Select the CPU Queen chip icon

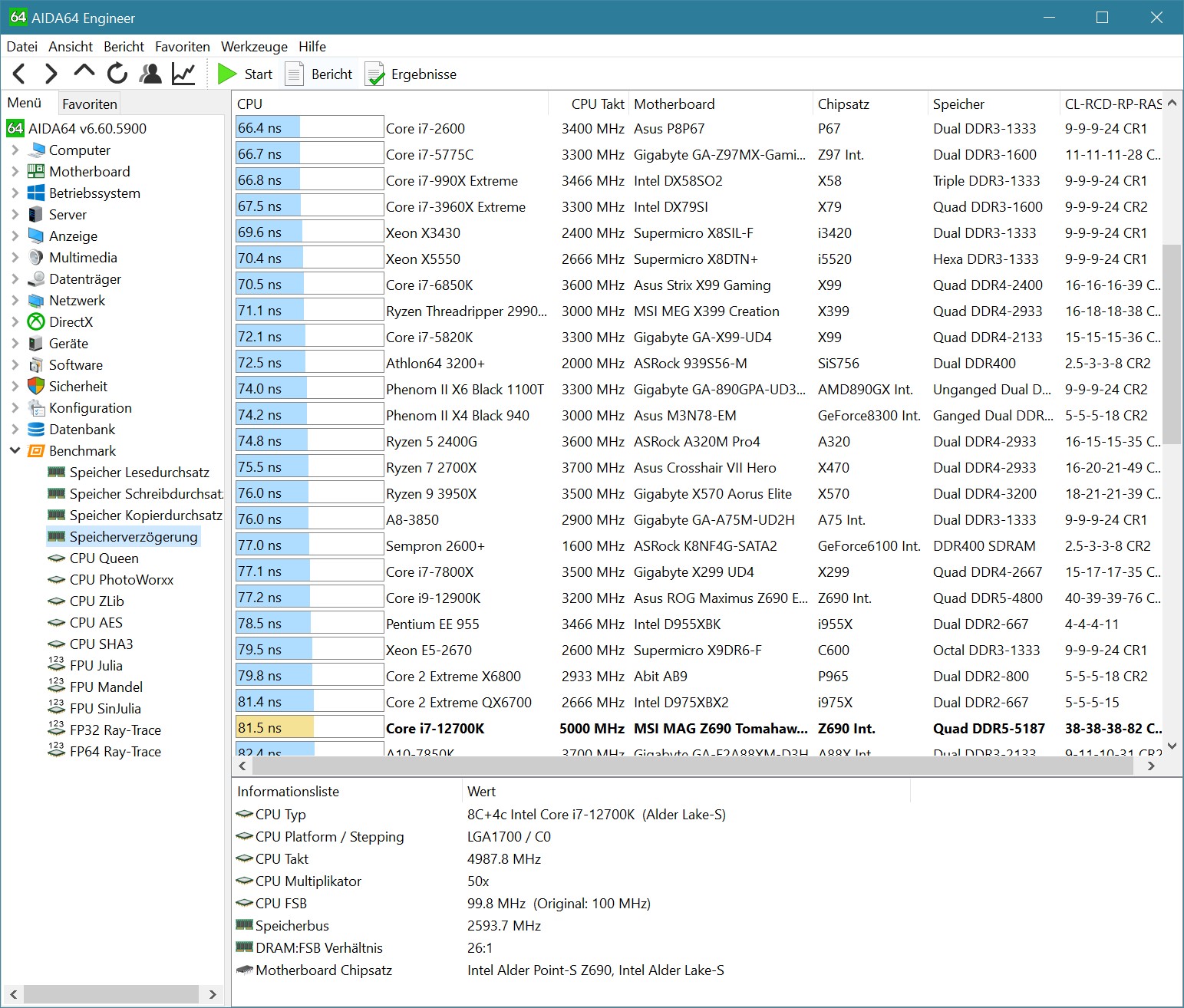(x=56, y=558)
